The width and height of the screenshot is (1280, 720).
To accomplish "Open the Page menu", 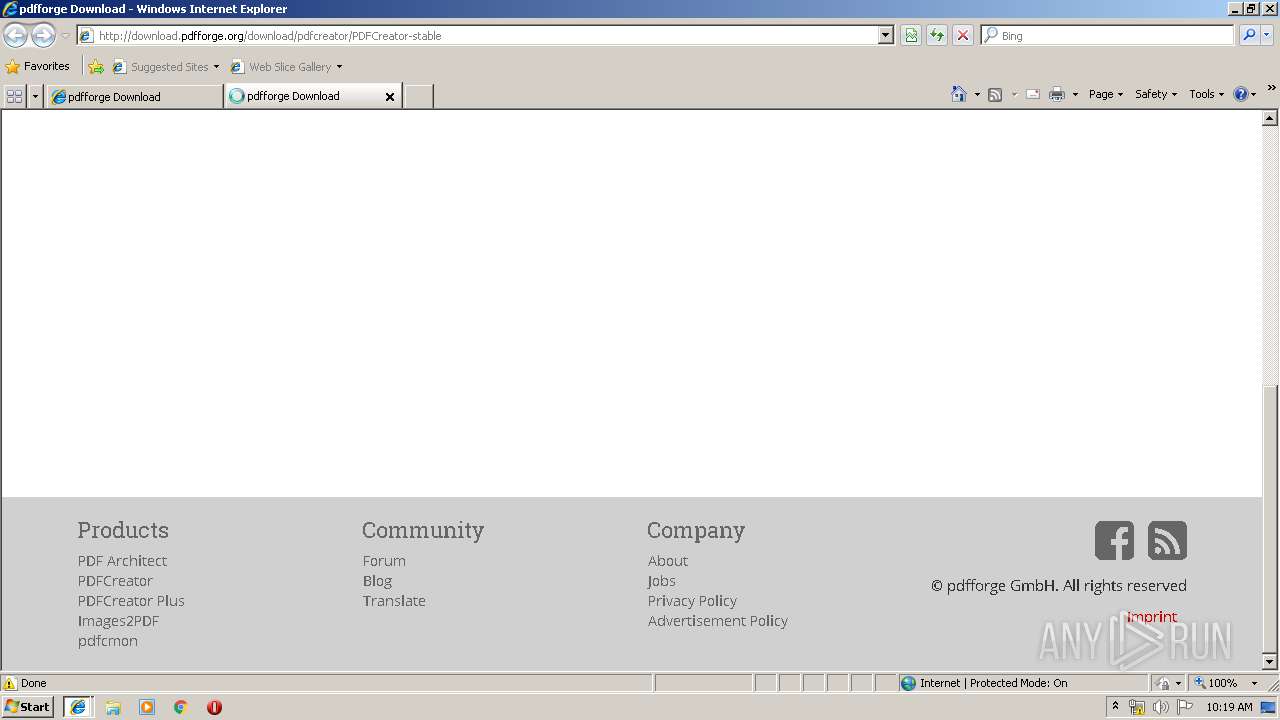I will (1105, 94).
